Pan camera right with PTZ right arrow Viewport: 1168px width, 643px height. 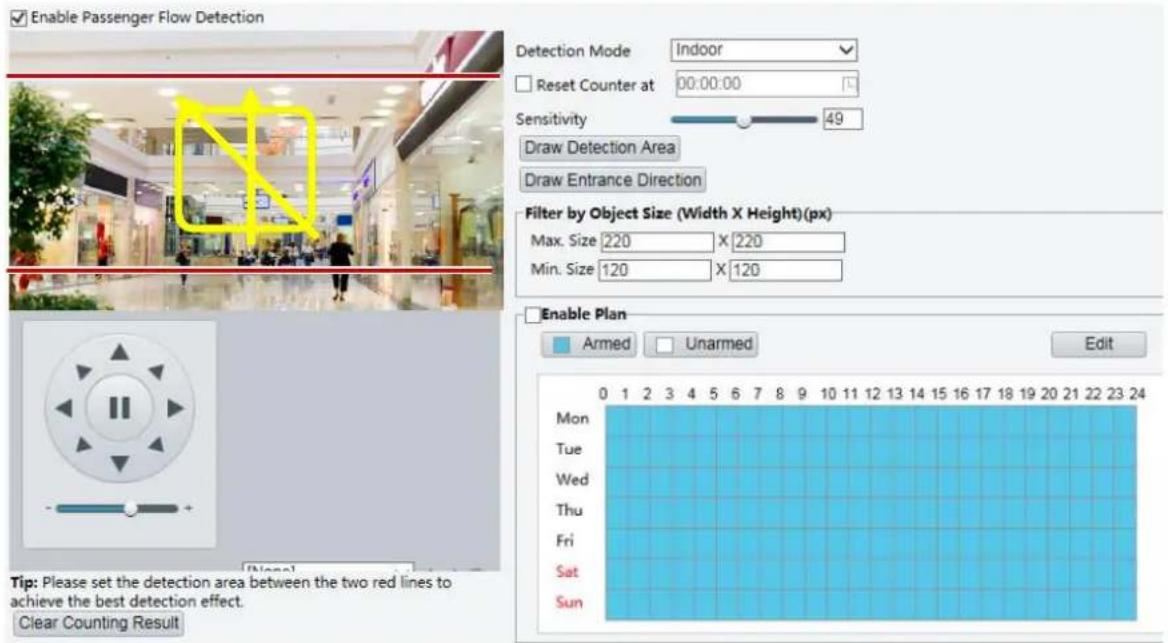click(x=175, y=408)
